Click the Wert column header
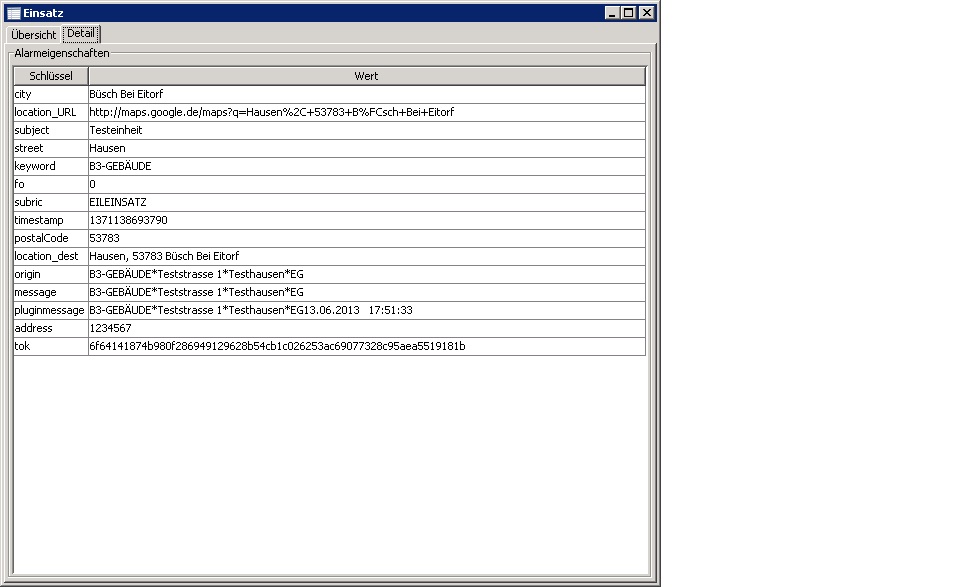Screen dimensions: 959x587 click(x=366, y=76)
